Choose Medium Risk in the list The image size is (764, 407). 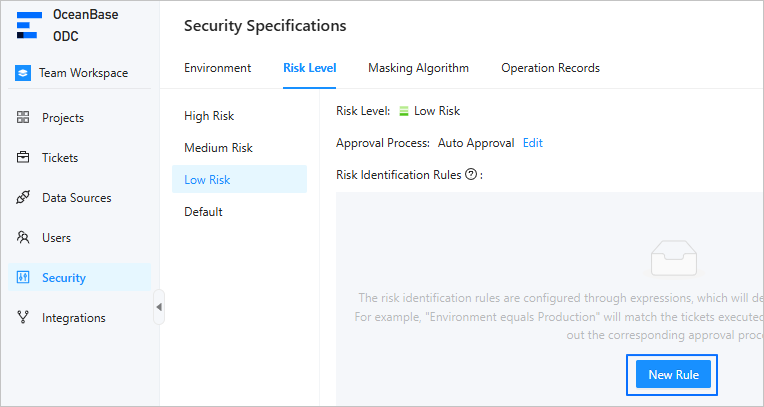(x=218, y=148)
